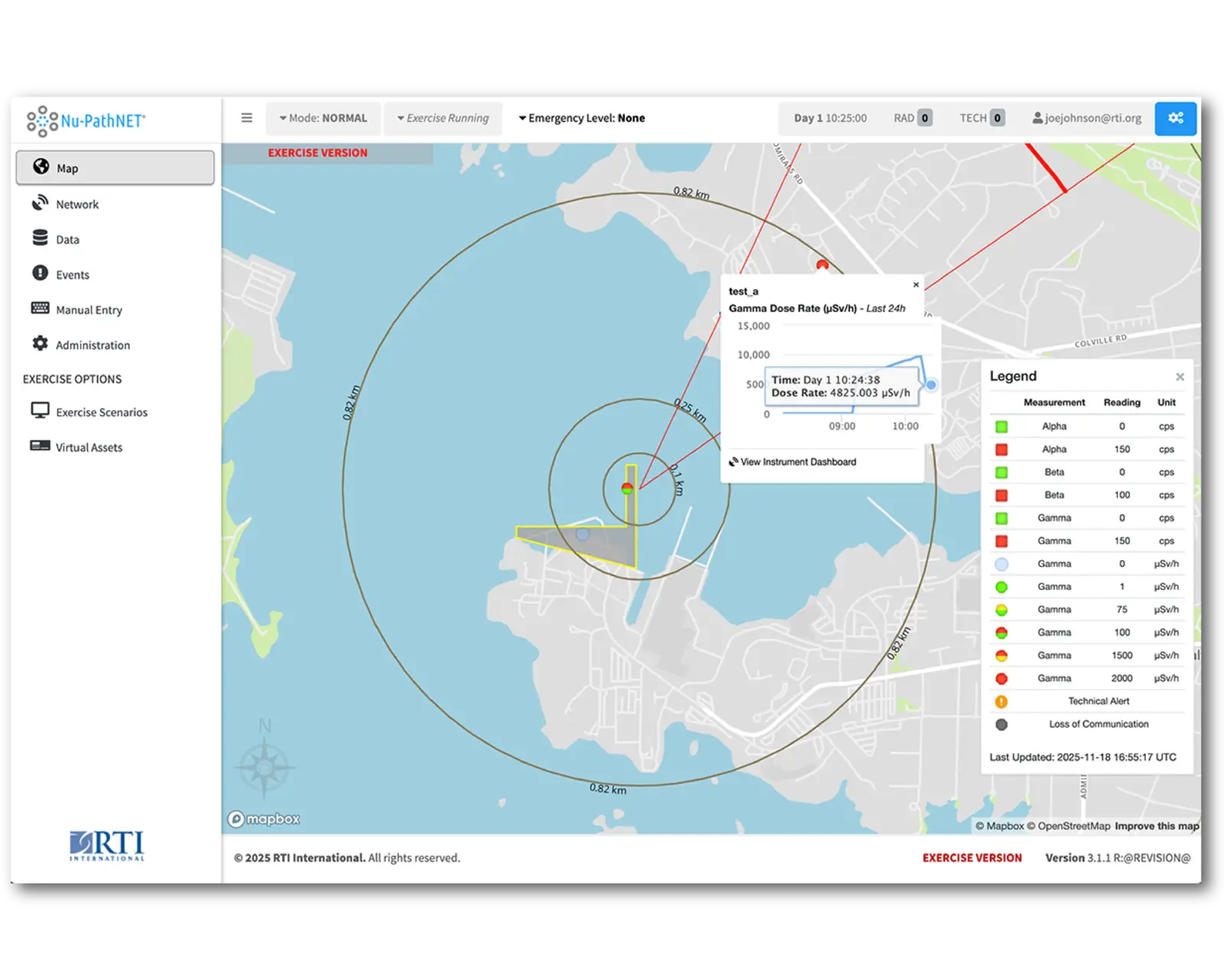Open the Exercise Running dropdown
The image size is (1224, 980).
click(x=443, y=118)
